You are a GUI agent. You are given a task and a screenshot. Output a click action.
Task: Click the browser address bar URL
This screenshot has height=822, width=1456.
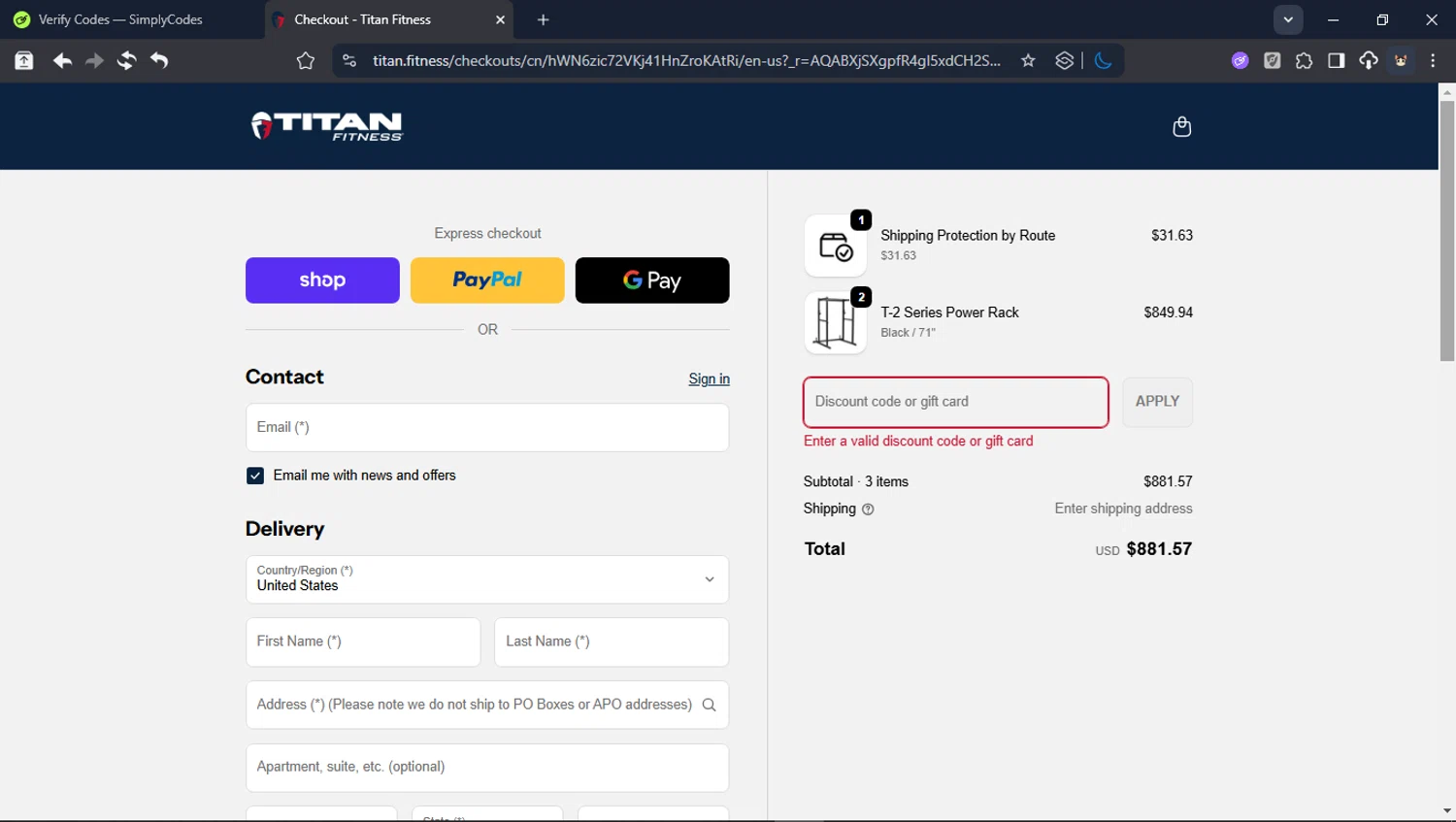[x=686, y=61]
